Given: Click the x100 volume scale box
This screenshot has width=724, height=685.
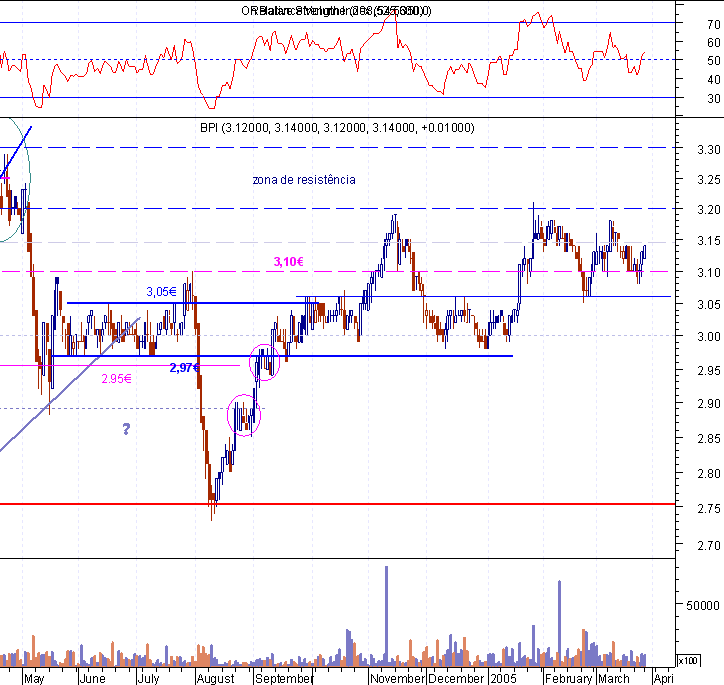Looking at the screenshot, I should (x=688, y=661).
